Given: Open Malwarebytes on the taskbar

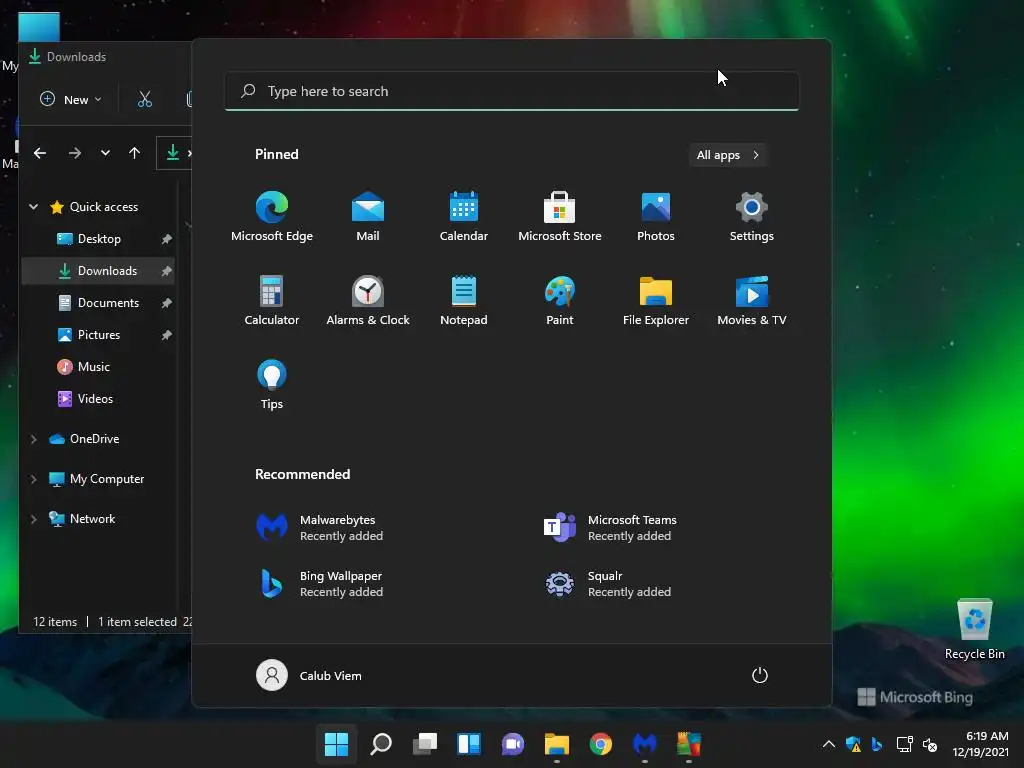Looking at the screenshot, I should point(645,744).
